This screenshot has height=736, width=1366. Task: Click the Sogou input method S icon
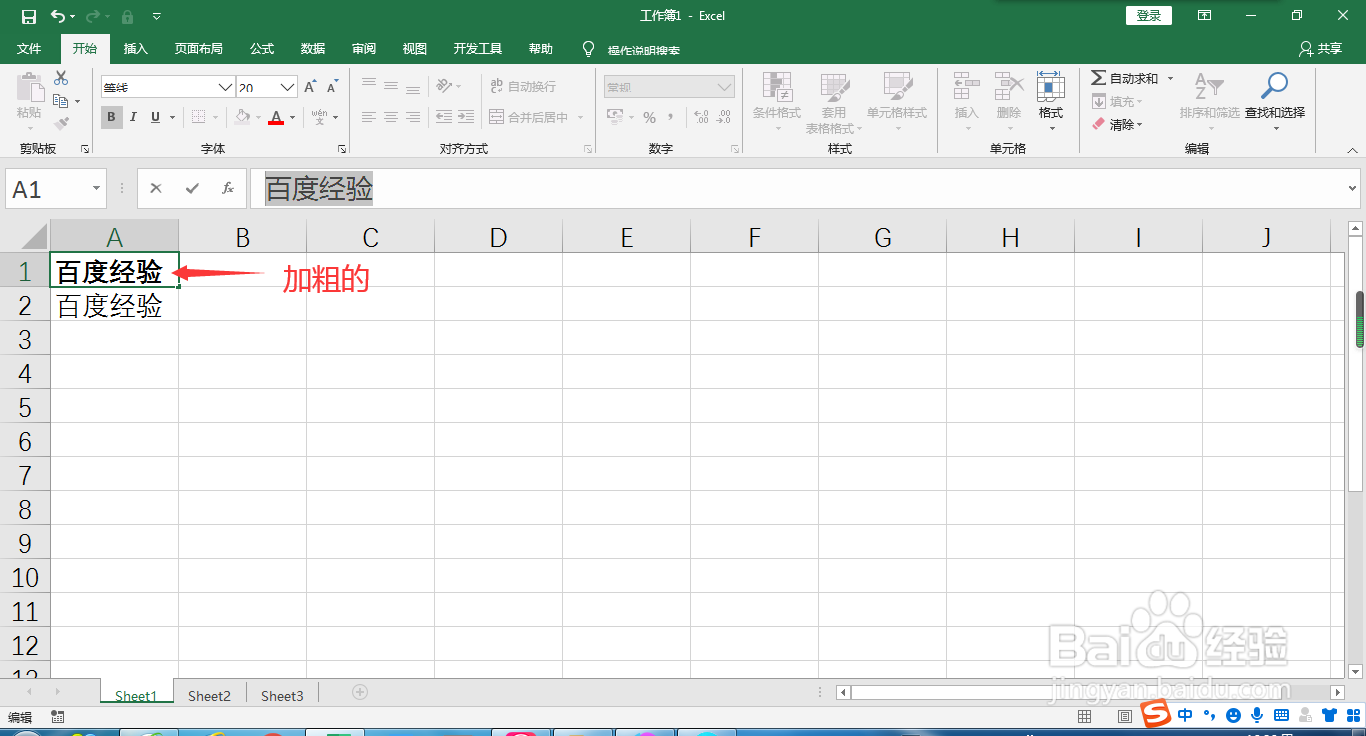(1156, 715)
